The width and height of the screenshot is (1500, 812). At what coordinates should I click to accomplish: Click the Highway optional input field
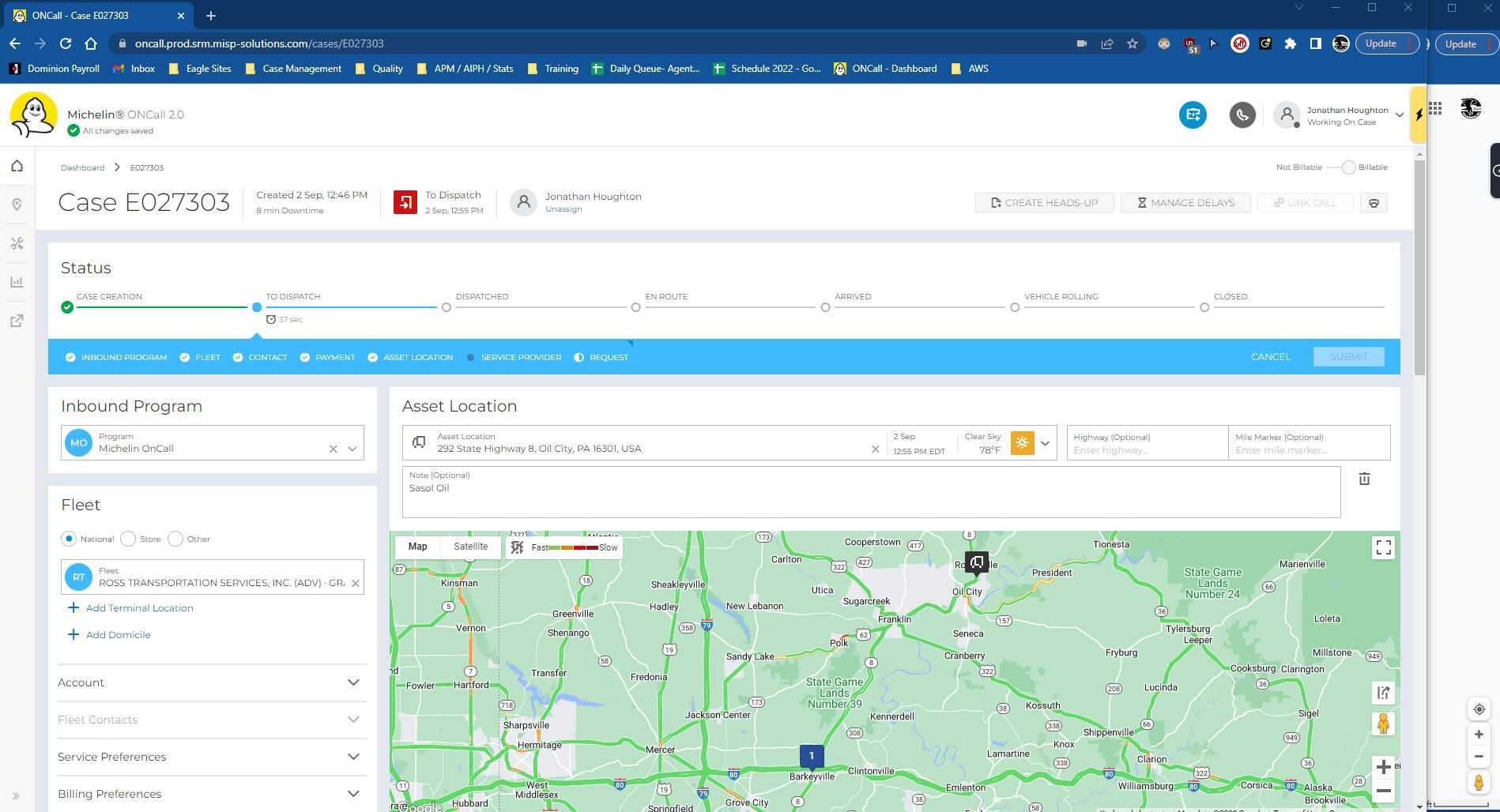tap(1146, 450)
